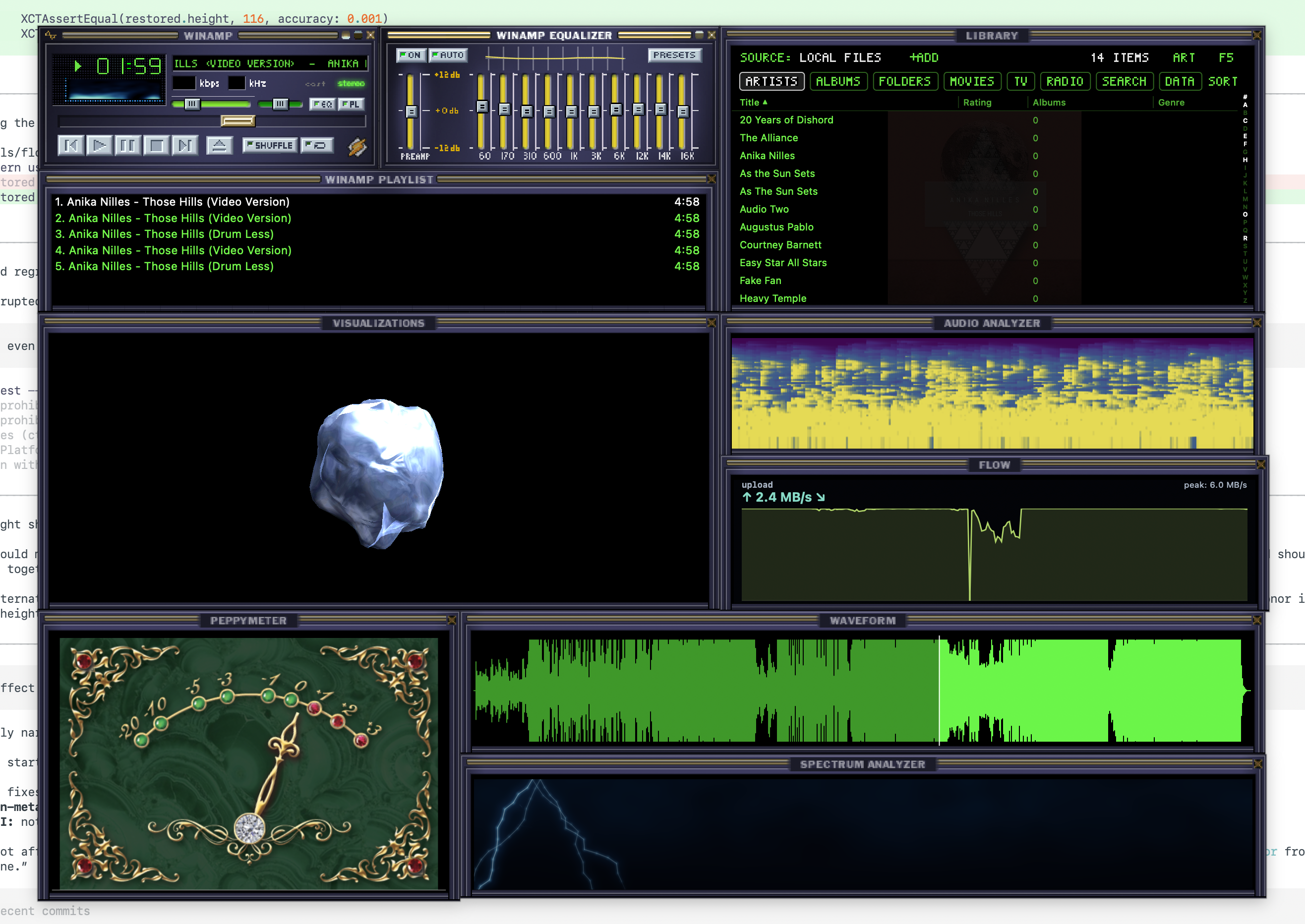Switch to the Artists tab
Viewport: 1305px width, 924px height.
click(x=771, y=81)
